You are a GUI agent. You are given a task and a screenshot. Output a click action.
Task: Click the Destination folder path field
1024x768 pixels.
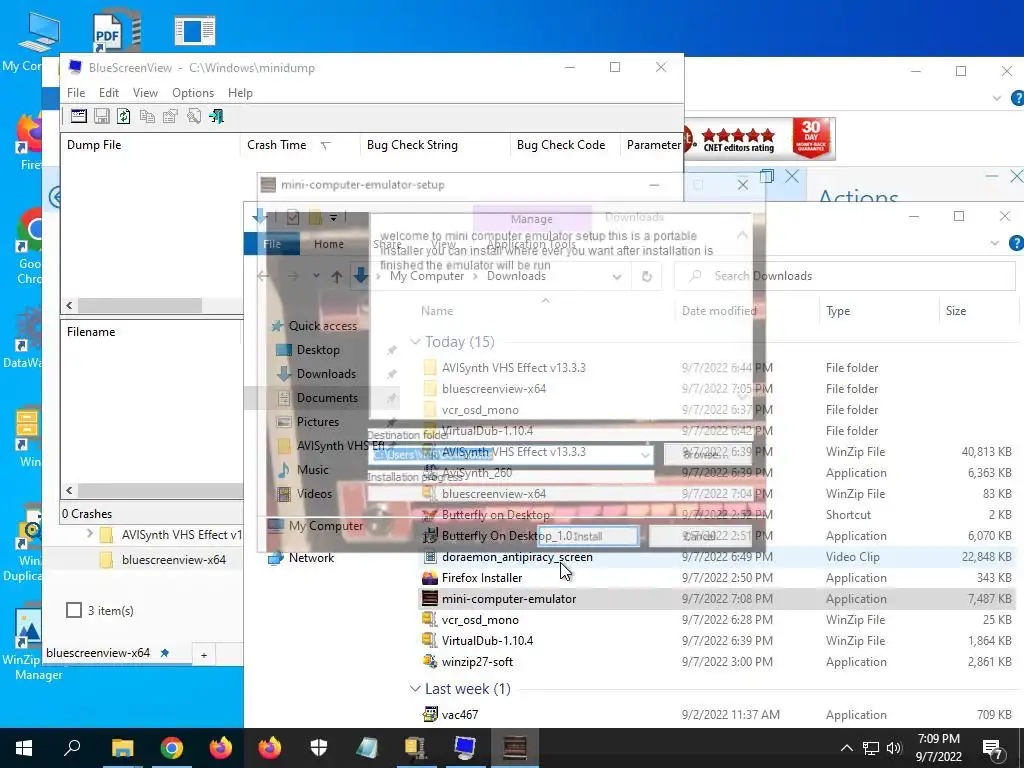click(x=510, y=455)
